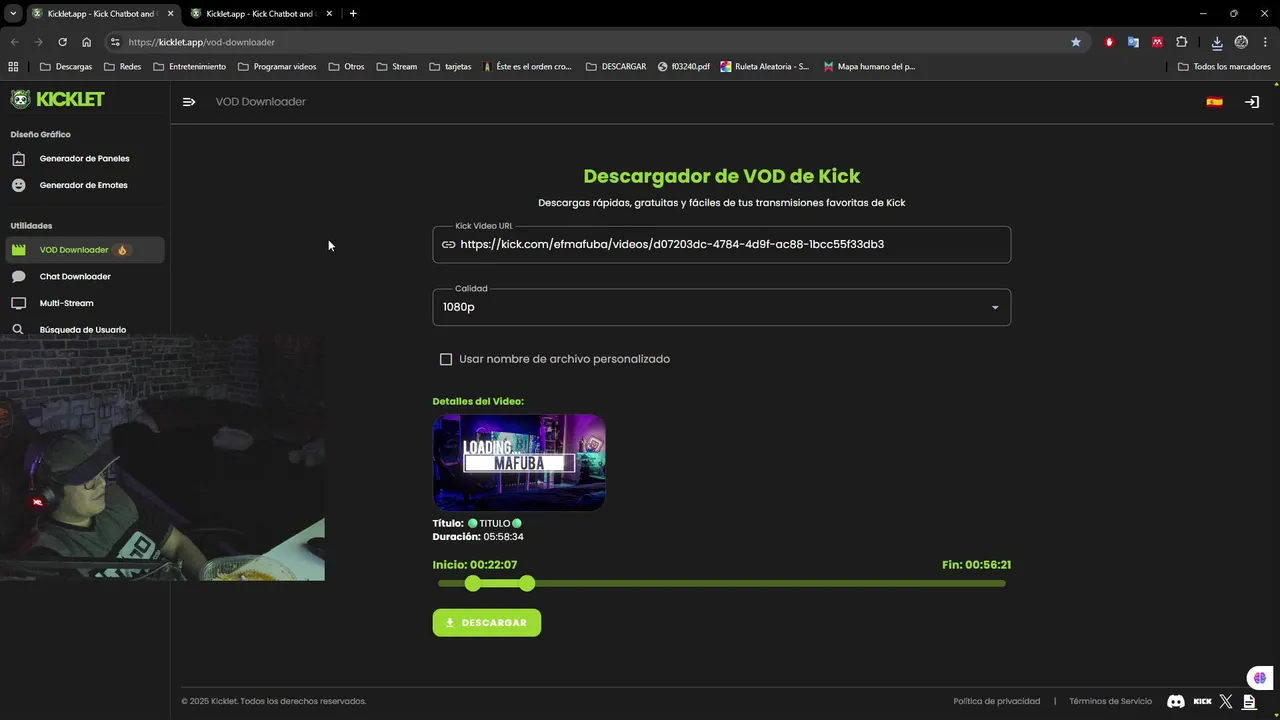Open the DESCARGAR bookmark folder
This screenshot has width=1280, height=720.
click(x=616, y=67)
